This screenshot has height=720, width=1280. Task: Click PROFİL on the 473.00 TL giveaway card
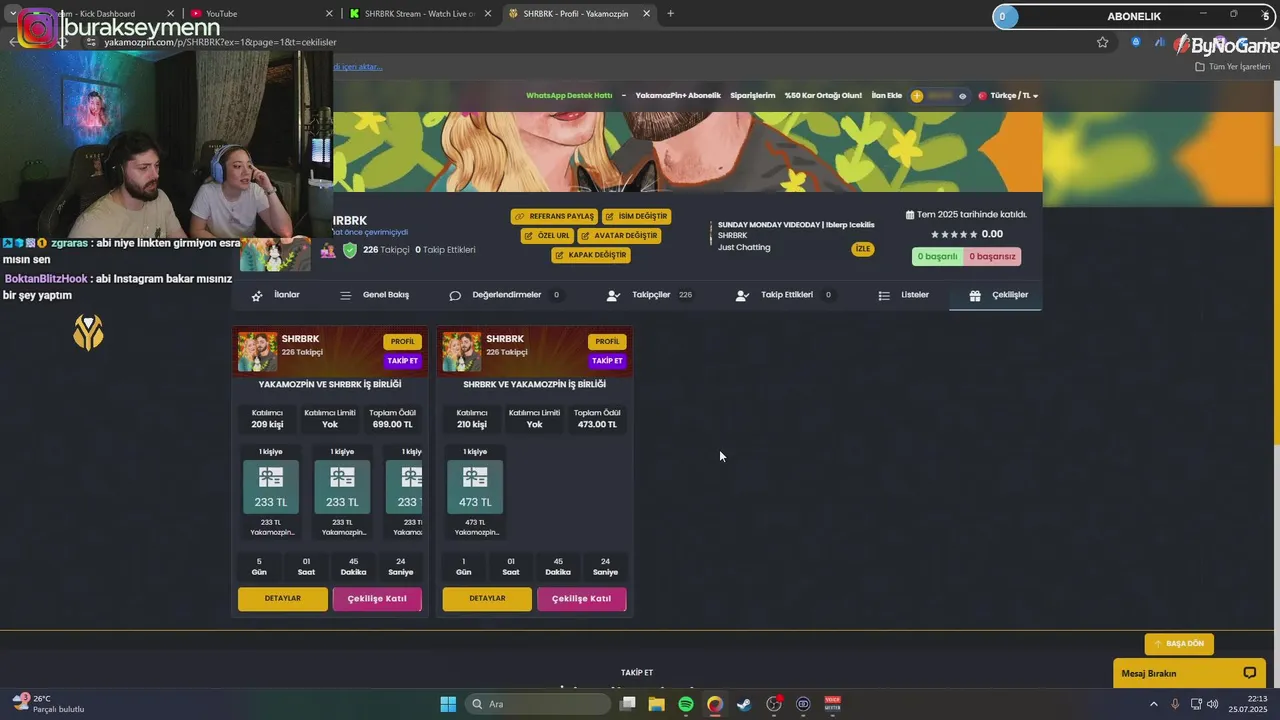click(x=607, y=342)
